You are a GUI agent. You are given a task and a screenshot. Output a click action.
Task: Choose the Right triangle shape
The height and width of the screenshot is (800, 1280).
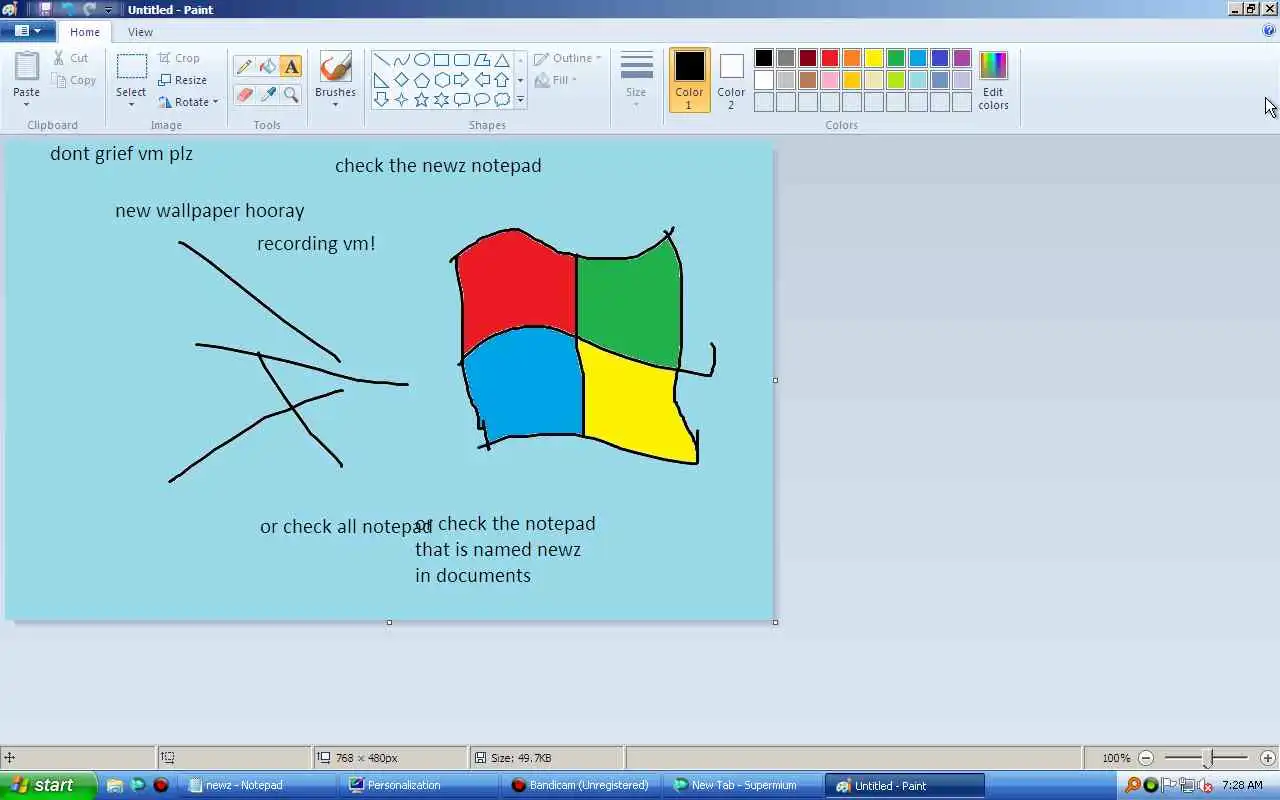click(381, 80)
